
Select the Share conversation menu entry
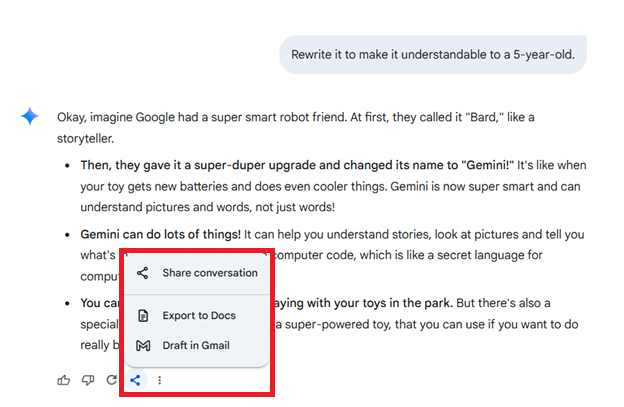(x=209, y=273)
